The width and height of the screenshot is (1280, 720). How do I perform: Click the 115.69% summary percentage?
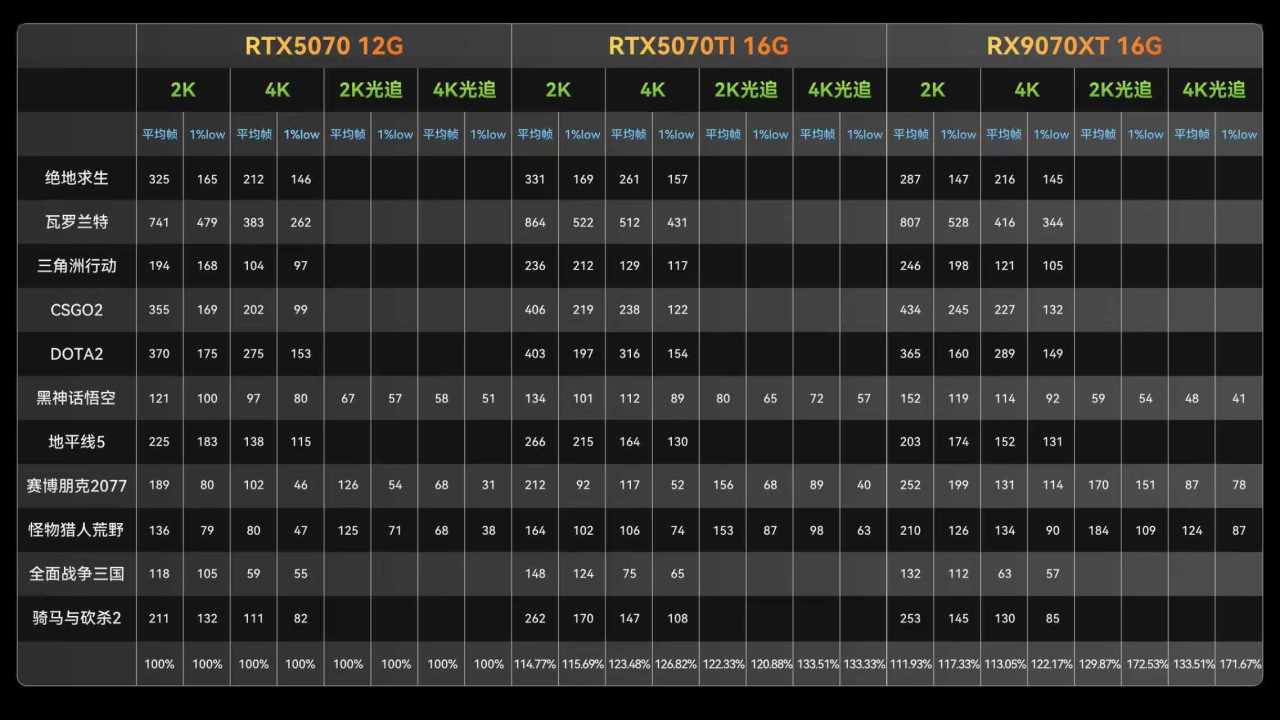coord(582,664)
